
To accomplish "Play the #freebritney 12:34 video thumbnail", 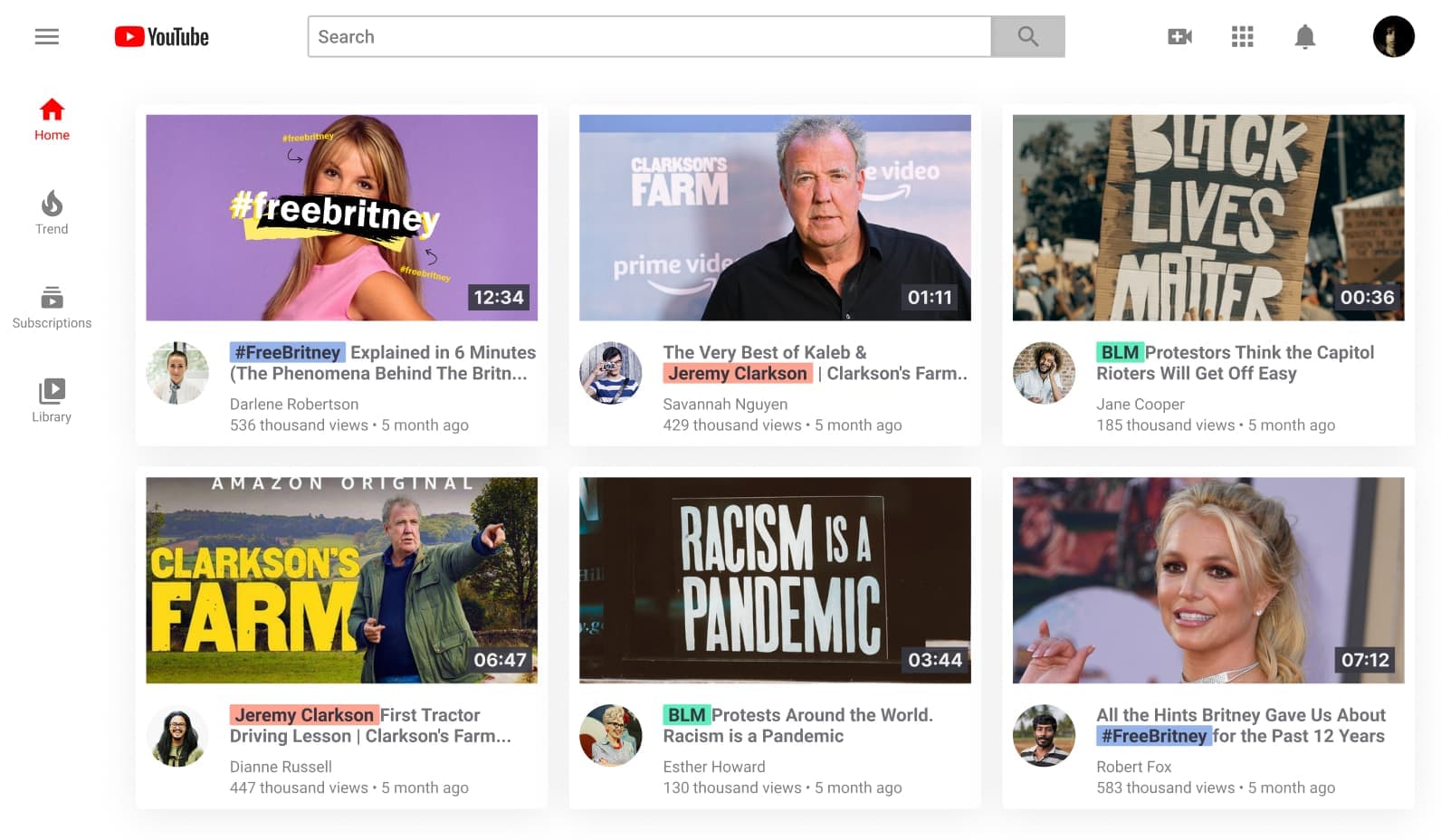I will point(341,217).
